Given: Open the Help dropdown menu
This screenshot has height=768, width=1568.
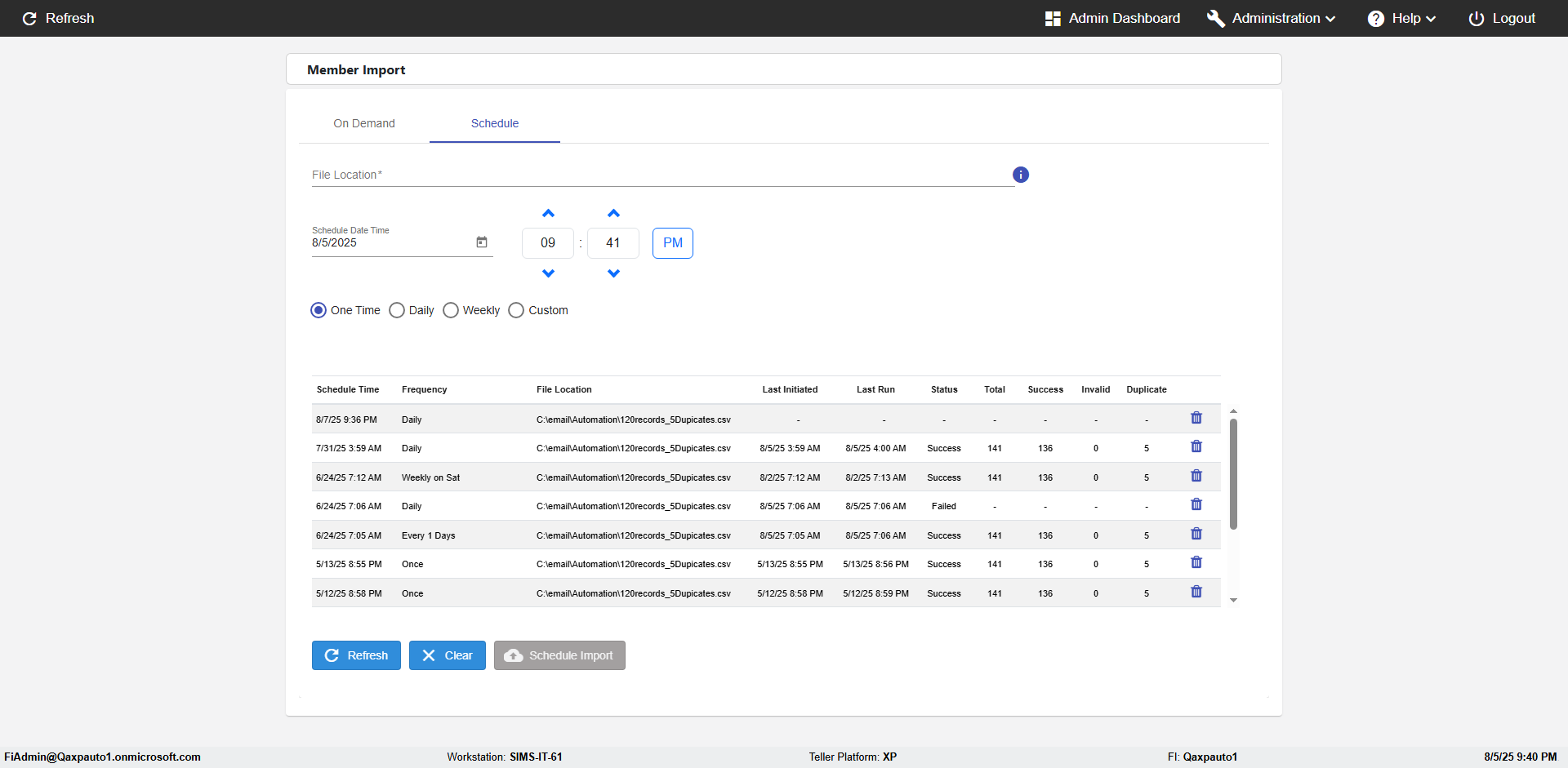Looking at the screenshot, I should (1401, 18).
